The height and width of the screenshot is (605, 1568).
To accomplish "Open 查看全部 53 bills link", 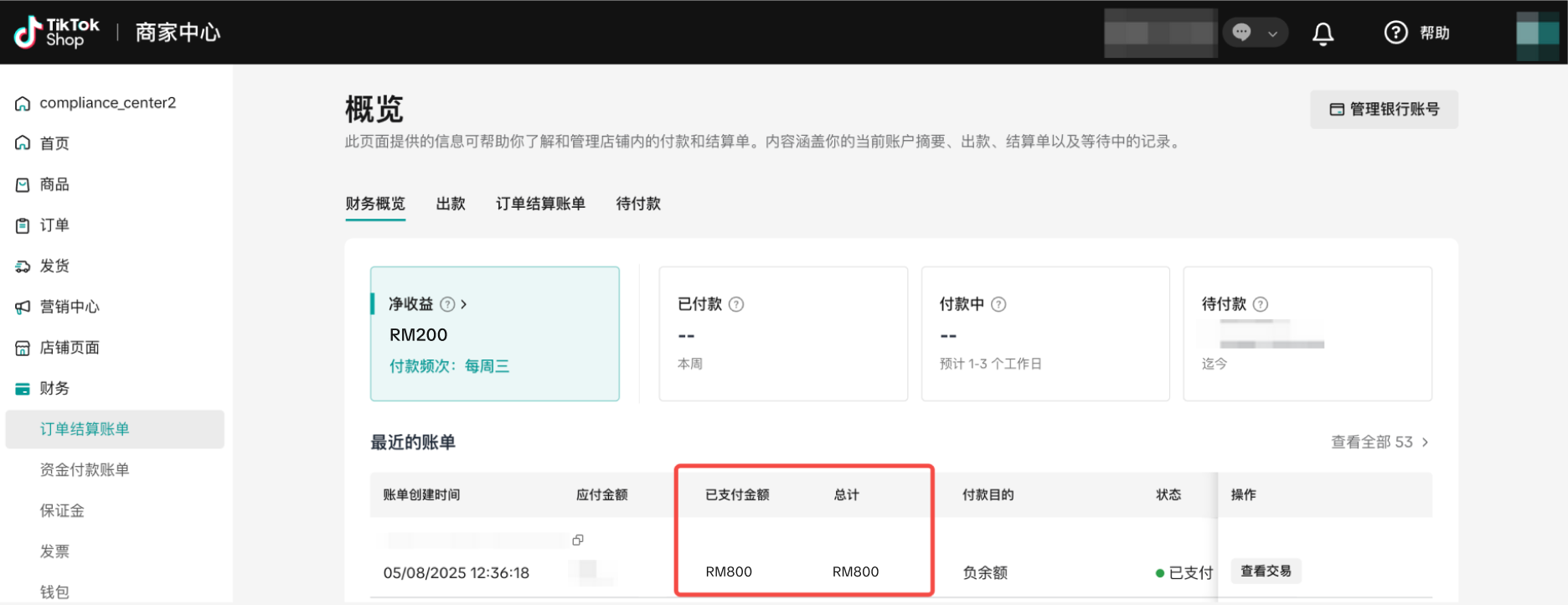I will (1379, 442).
